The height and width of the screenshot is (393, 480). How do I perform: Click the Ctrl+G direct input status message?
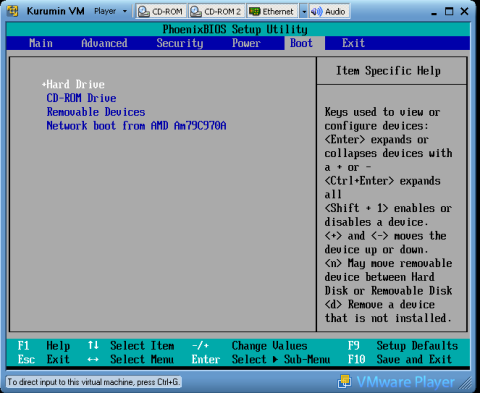93,382
